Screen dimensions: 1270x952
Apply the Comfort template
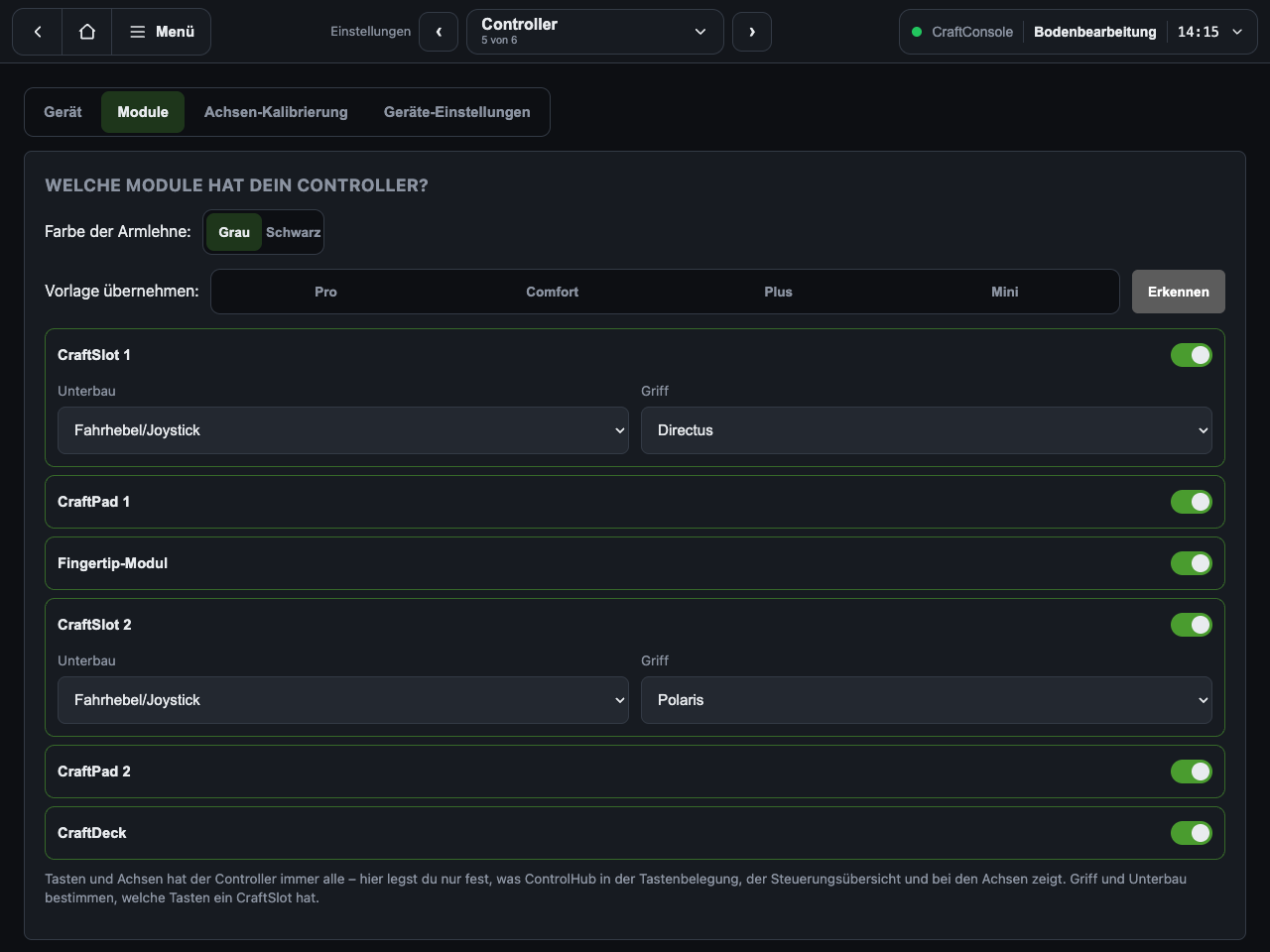click(553, 292)
